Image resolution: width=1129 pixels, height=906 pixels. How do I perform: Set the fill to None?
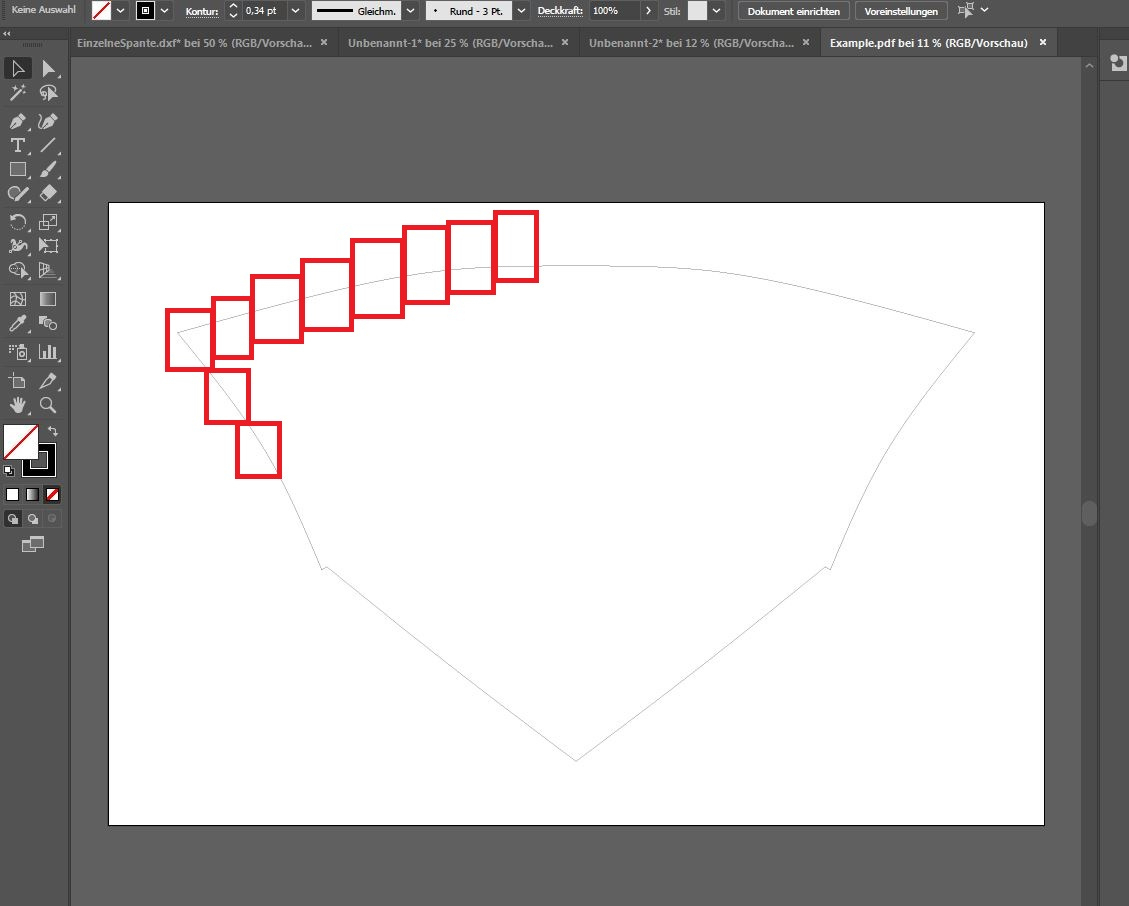[51, 494]
